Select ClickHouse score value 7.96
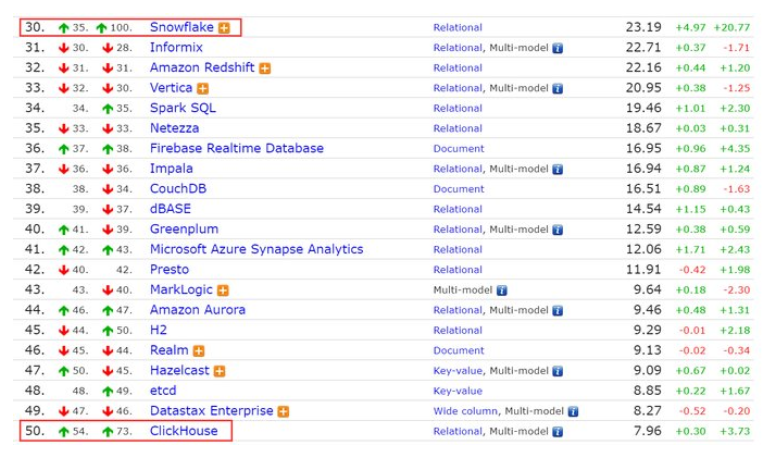 pos(648,431)
